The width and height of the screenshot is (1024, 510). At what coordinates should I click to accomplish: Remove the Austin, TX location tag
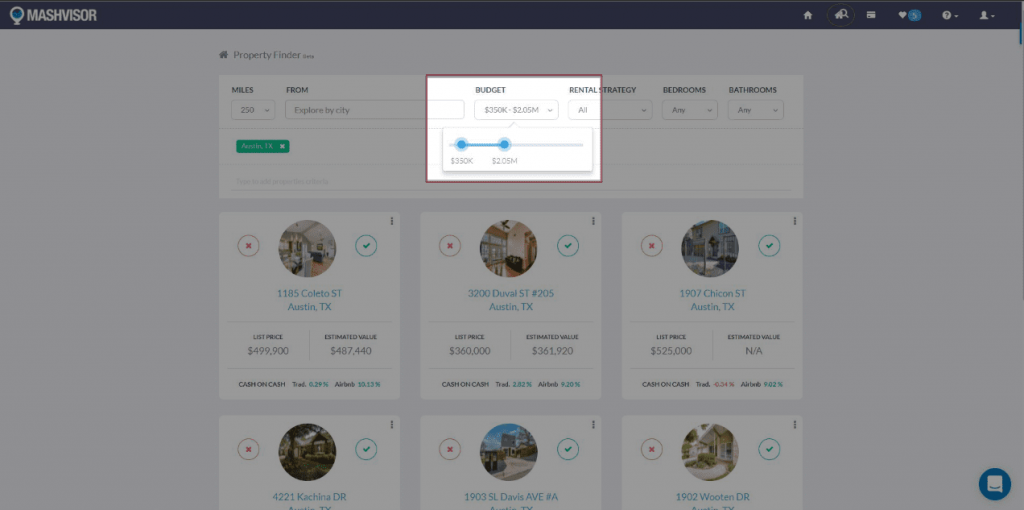pos(283,146)
